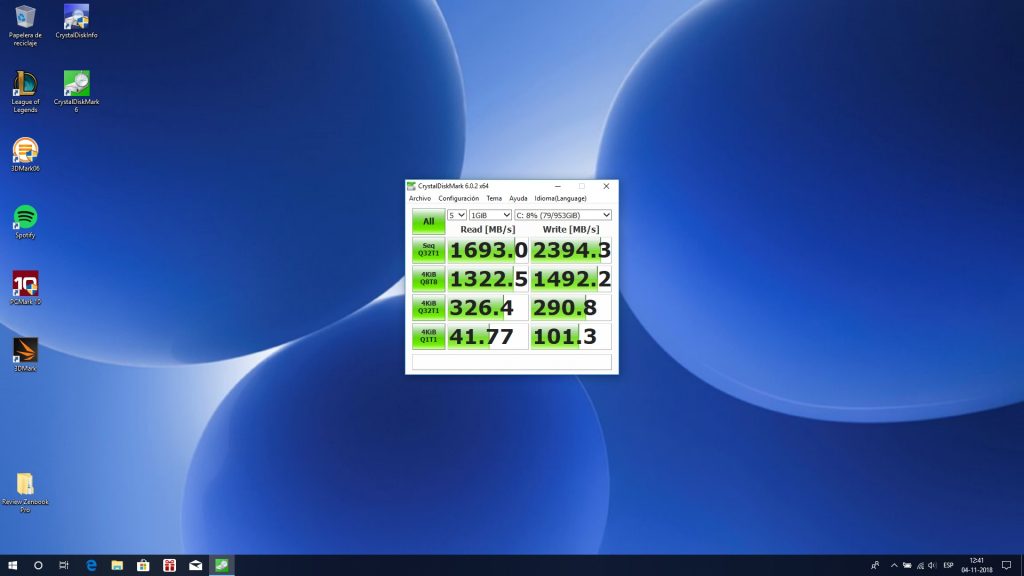
Task: Open Microsoft Store from the taskbar
Action: tap(143, 565)
